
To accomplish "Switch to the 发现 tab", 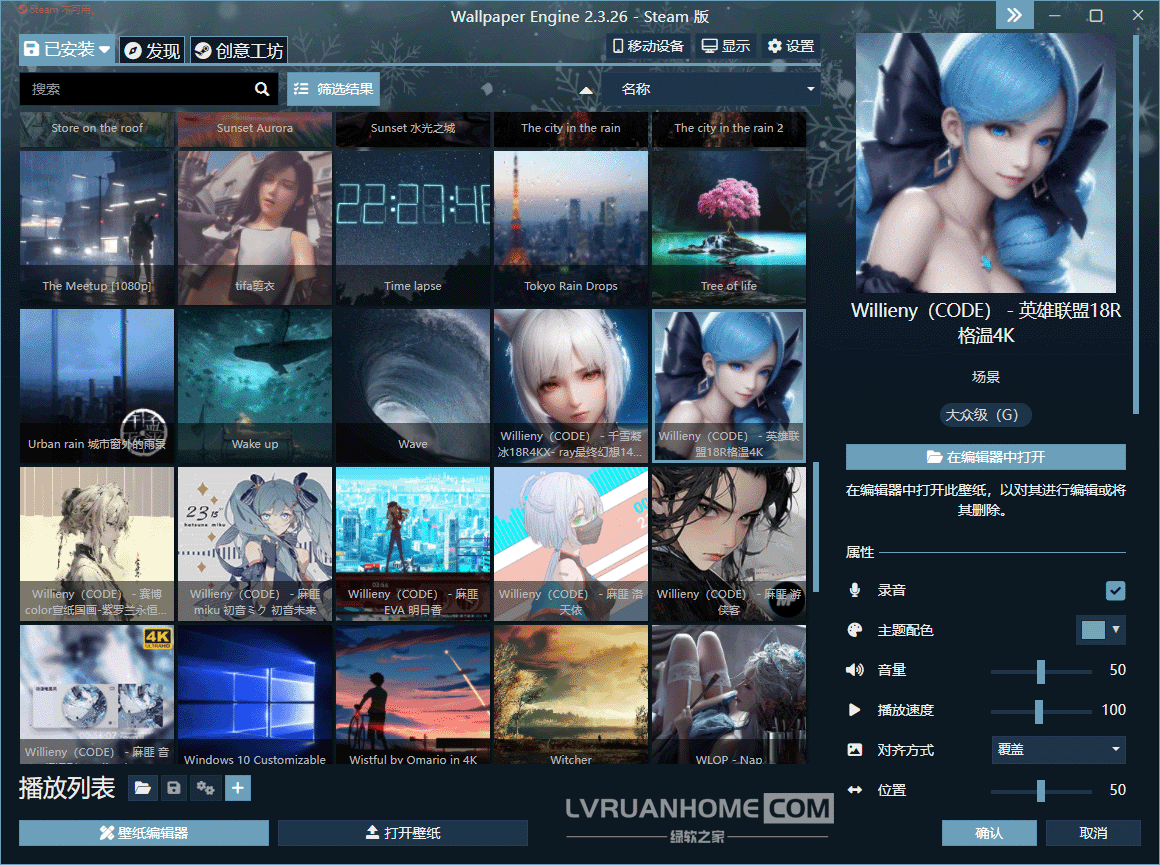I will [152, 50].
